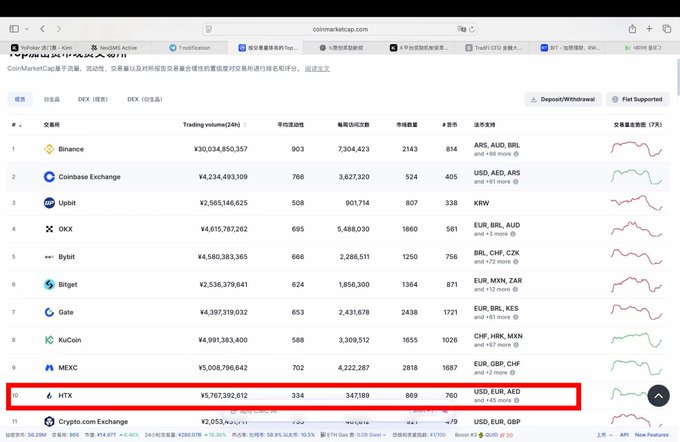680x442 pixels.
Task: Click the HTX flame logo icon
Action: pyautogui.click(x=49, y=396)
